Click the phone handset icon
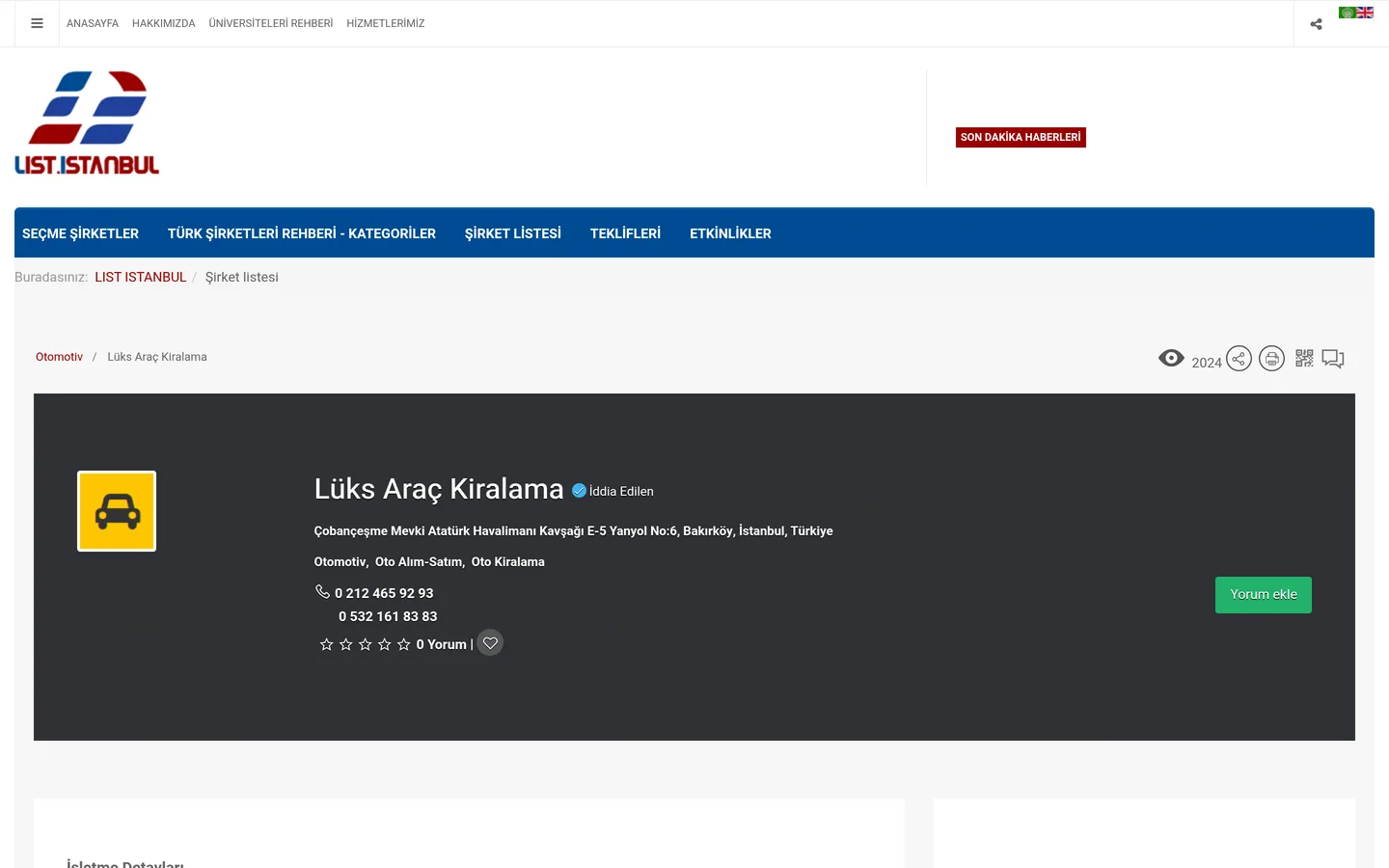Viewport: 1389px width, 868px height. tap(322, 591)
